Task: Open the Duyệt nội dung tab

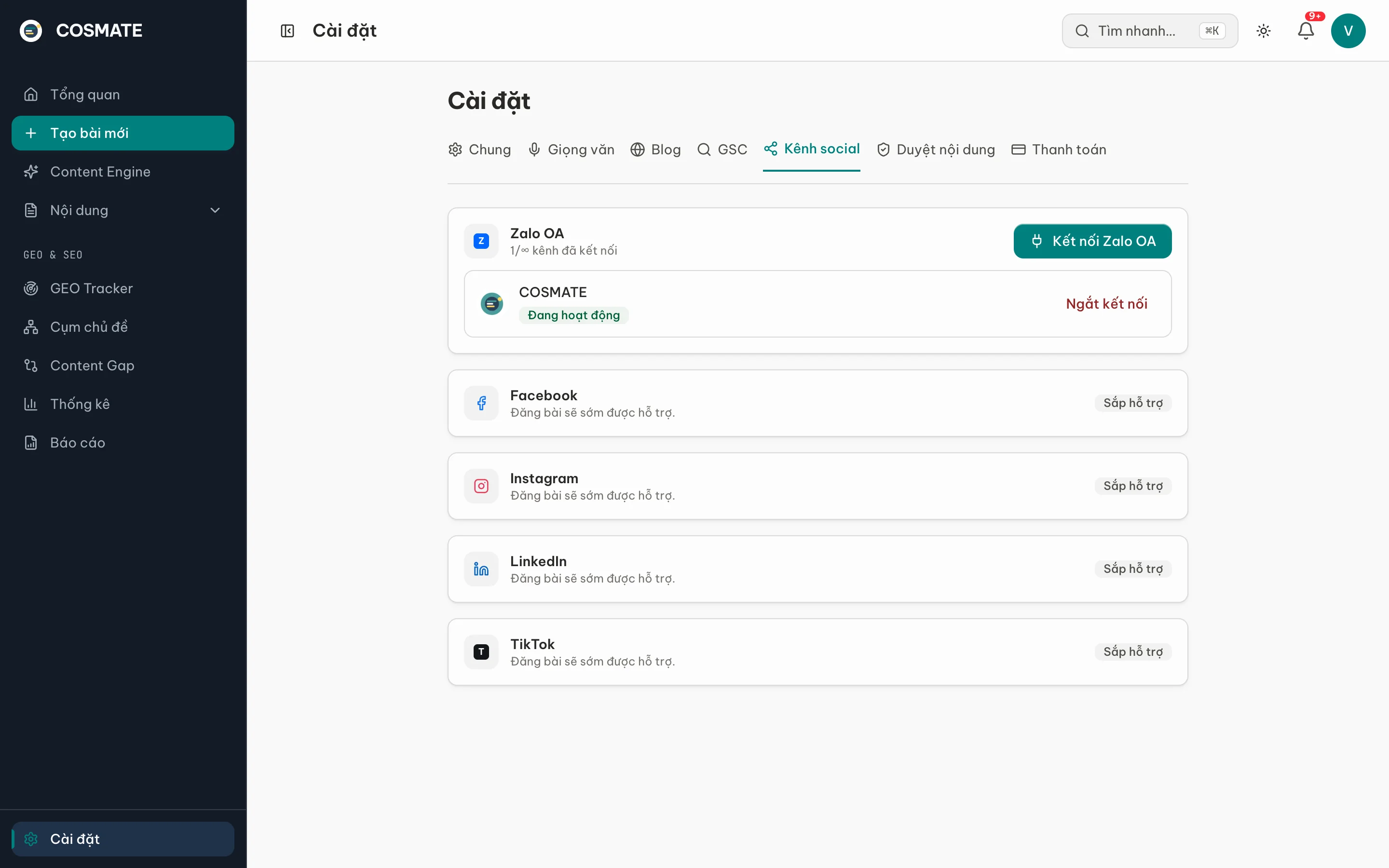Action: click(936, 149)
